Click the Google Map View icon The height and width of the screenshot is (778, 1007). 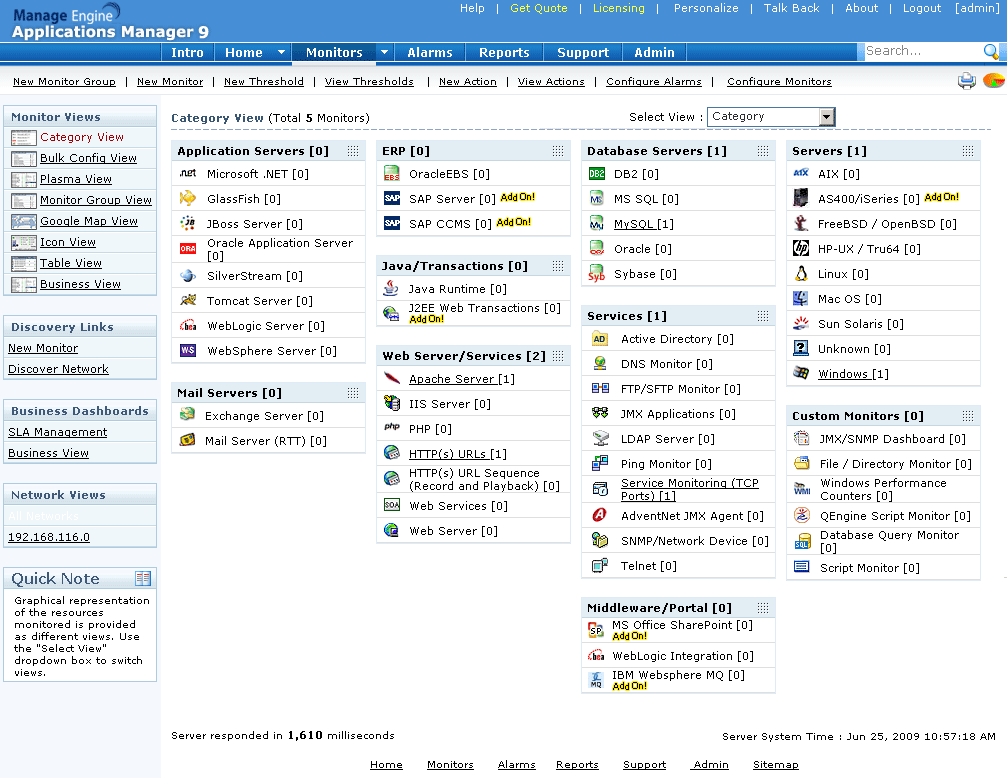point(24,222)
